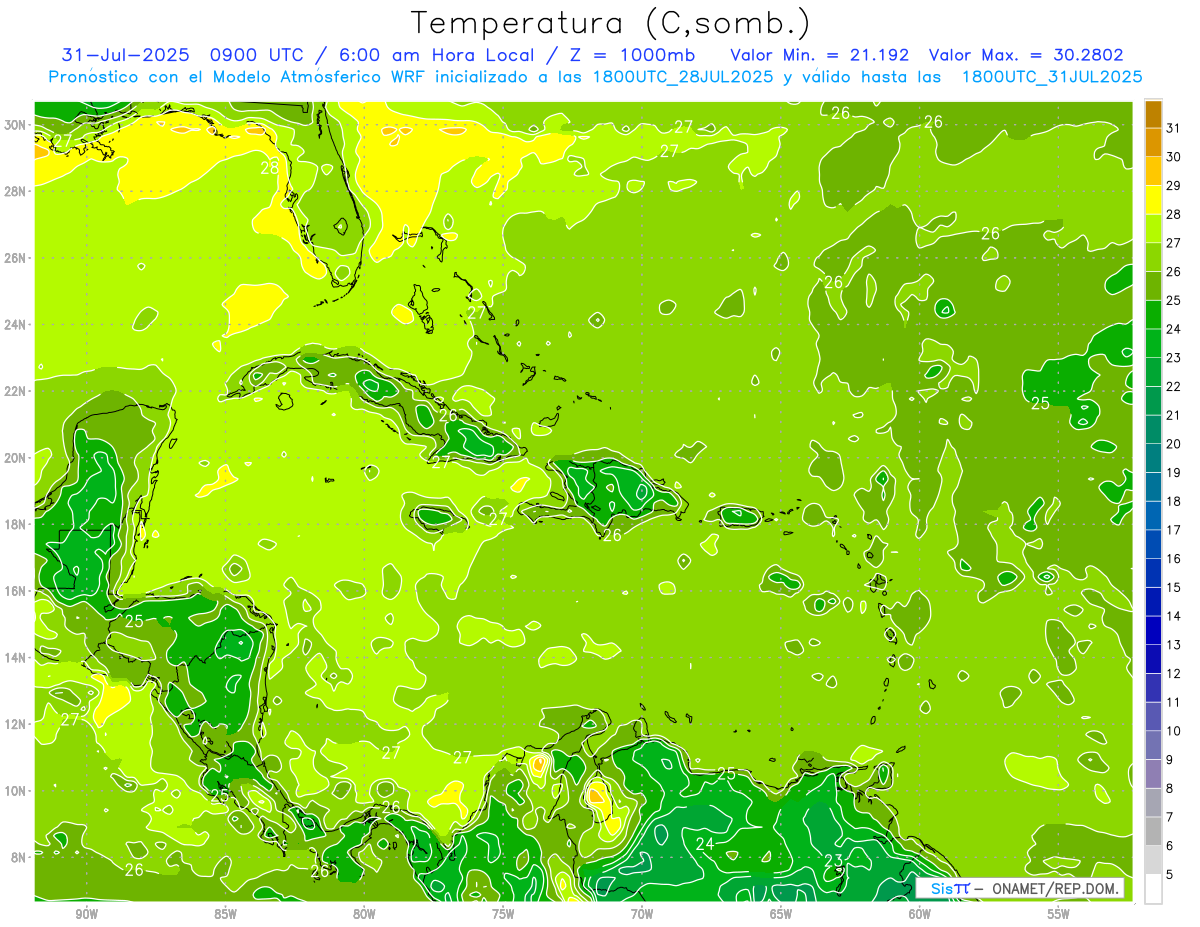This screenshot has height=927, width=1200.
Task: Click the "24N" latitude axis label
Action: tap(16, 324)
